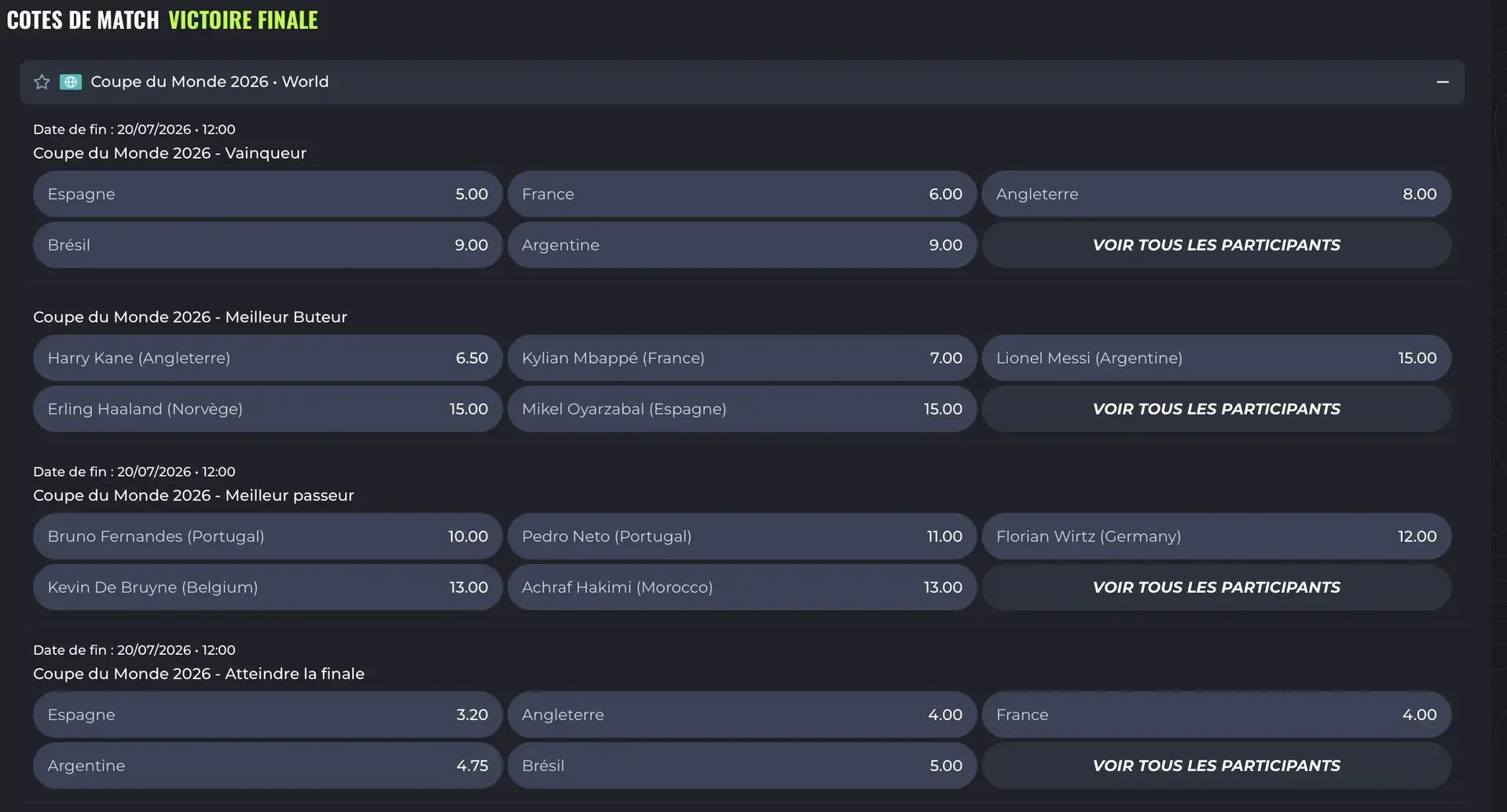This screenshot has height=812, width=1507.
Task: Click the Victoire Finale heading
Action: (243, 20)
